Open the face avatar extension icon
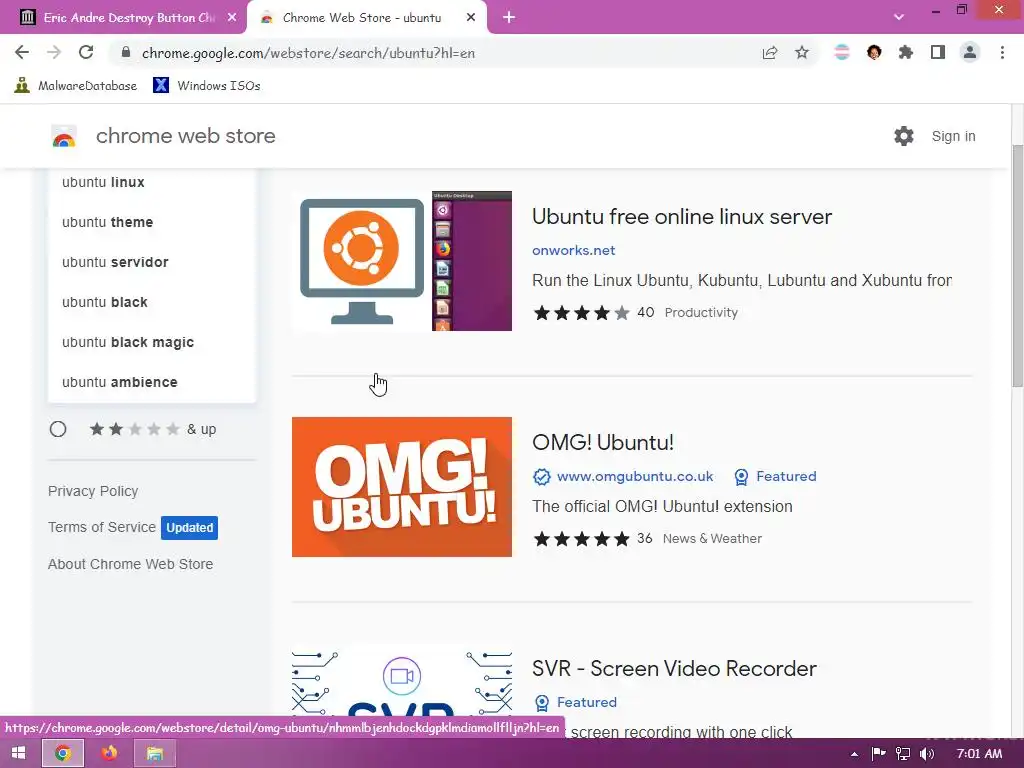Image resolution: width=1024 pixels, height=768 pixels. coord(874,52)
